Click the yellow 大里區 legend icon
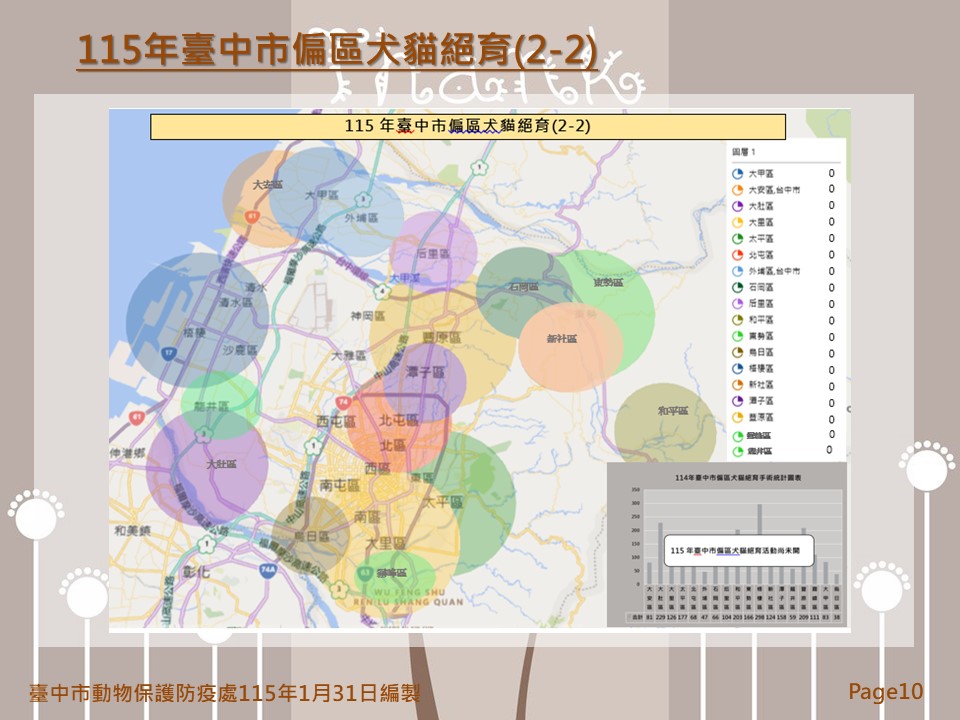Screen dimensions: 960x720 (x=737, y=222)
